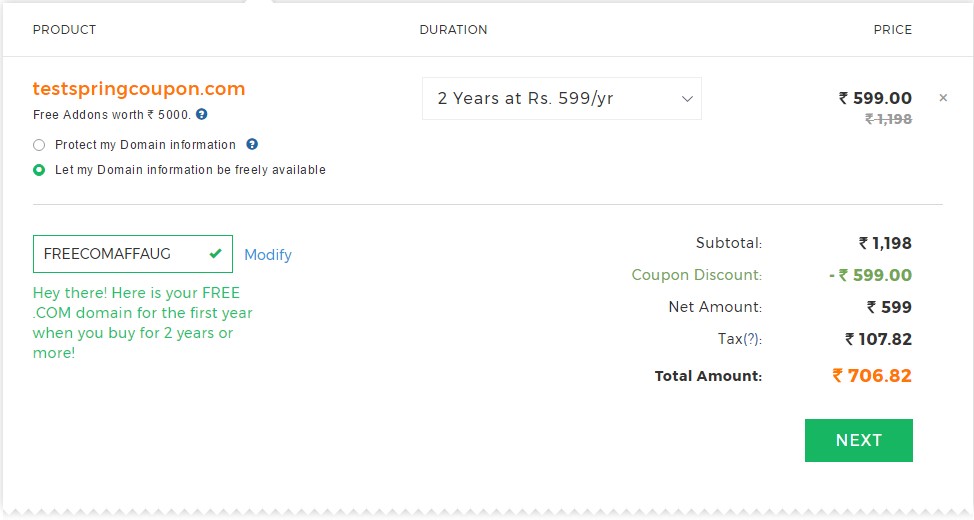The height and width of the screenshot is (520, 974).
Task: Click the green free .COM coupon message
Action: 143,322
